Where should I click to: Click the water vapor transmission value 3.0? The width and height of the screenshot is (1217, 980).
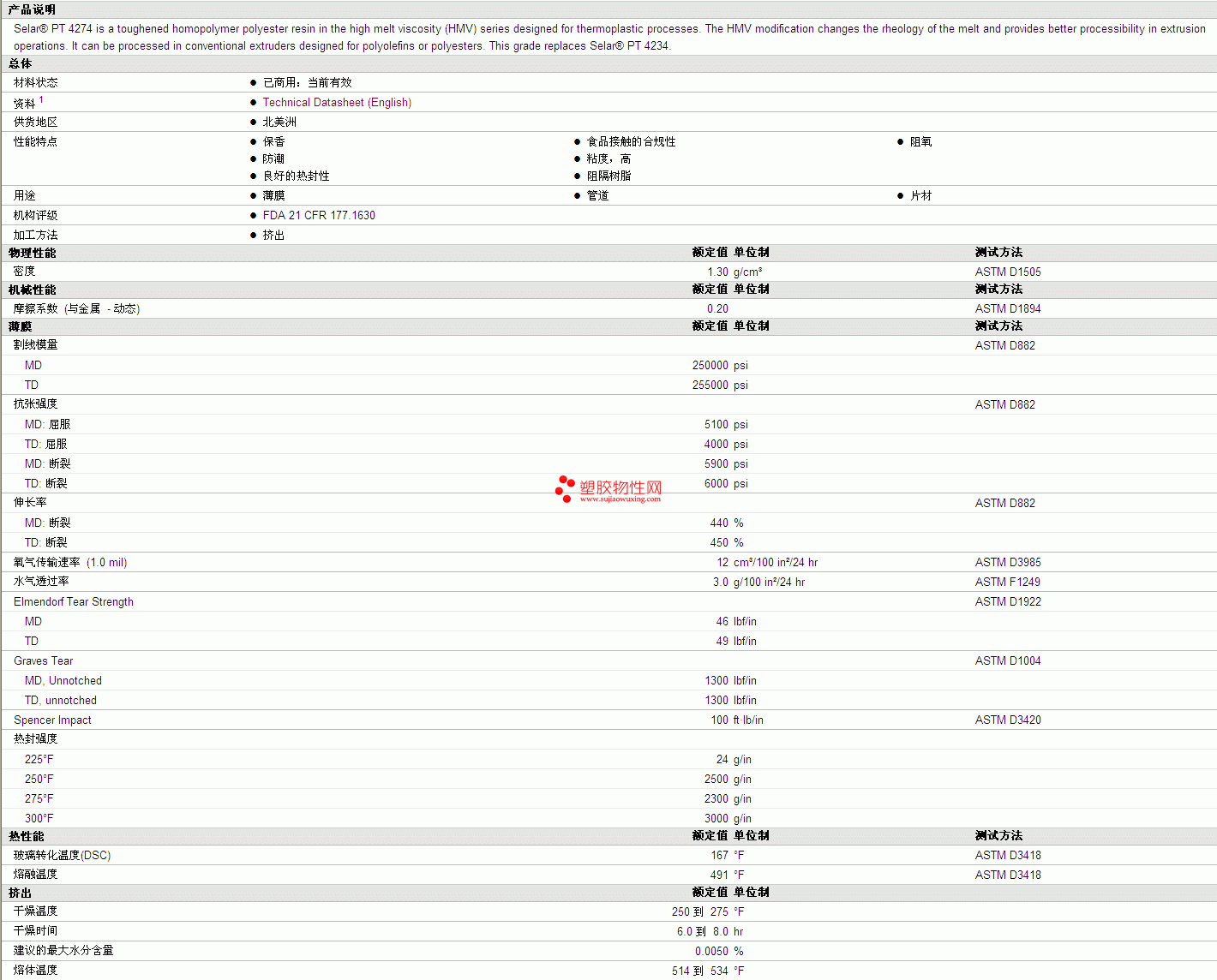click(x=721, y=583)
